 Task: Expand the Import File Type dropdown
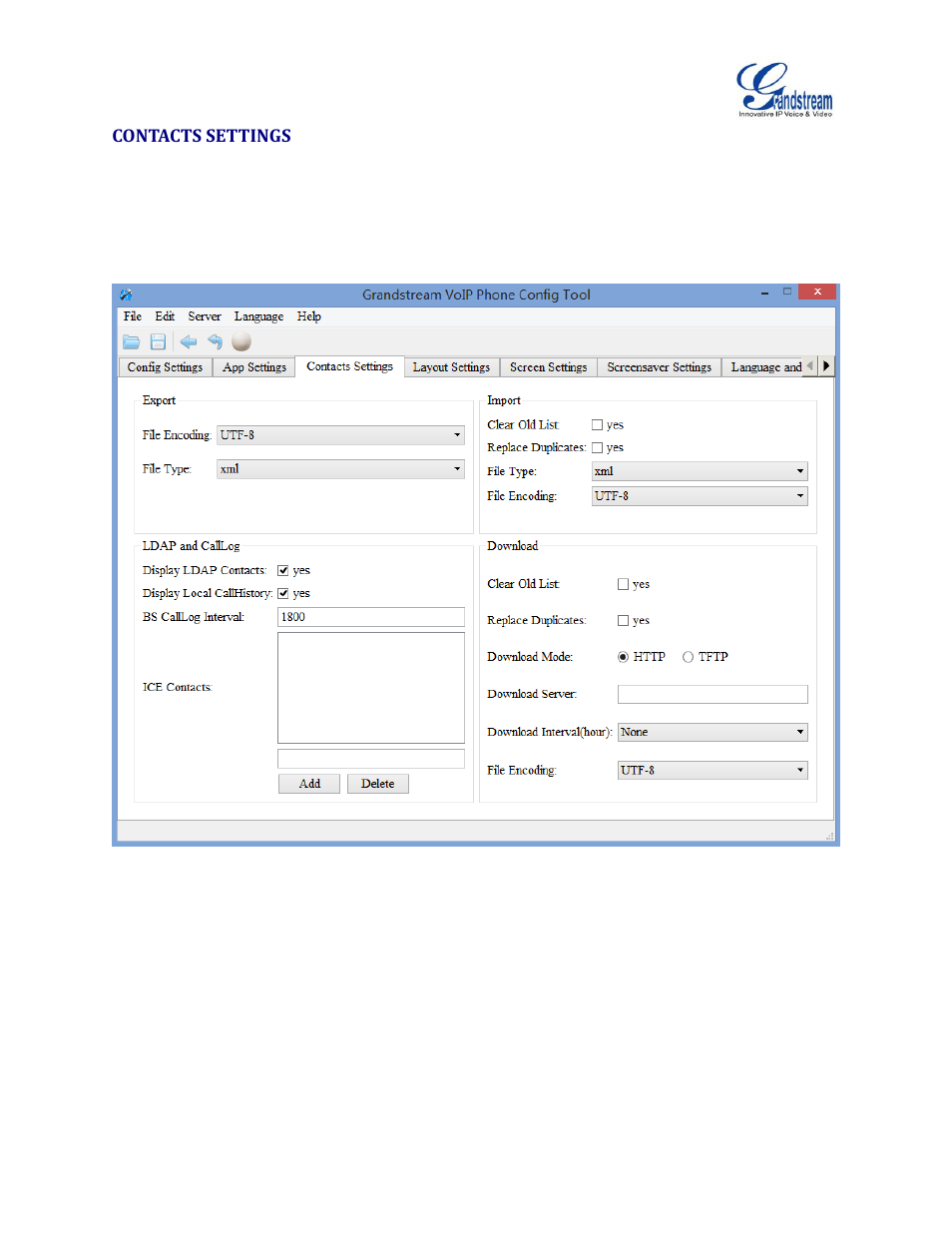pyautogui.click(x=700, y=471)
